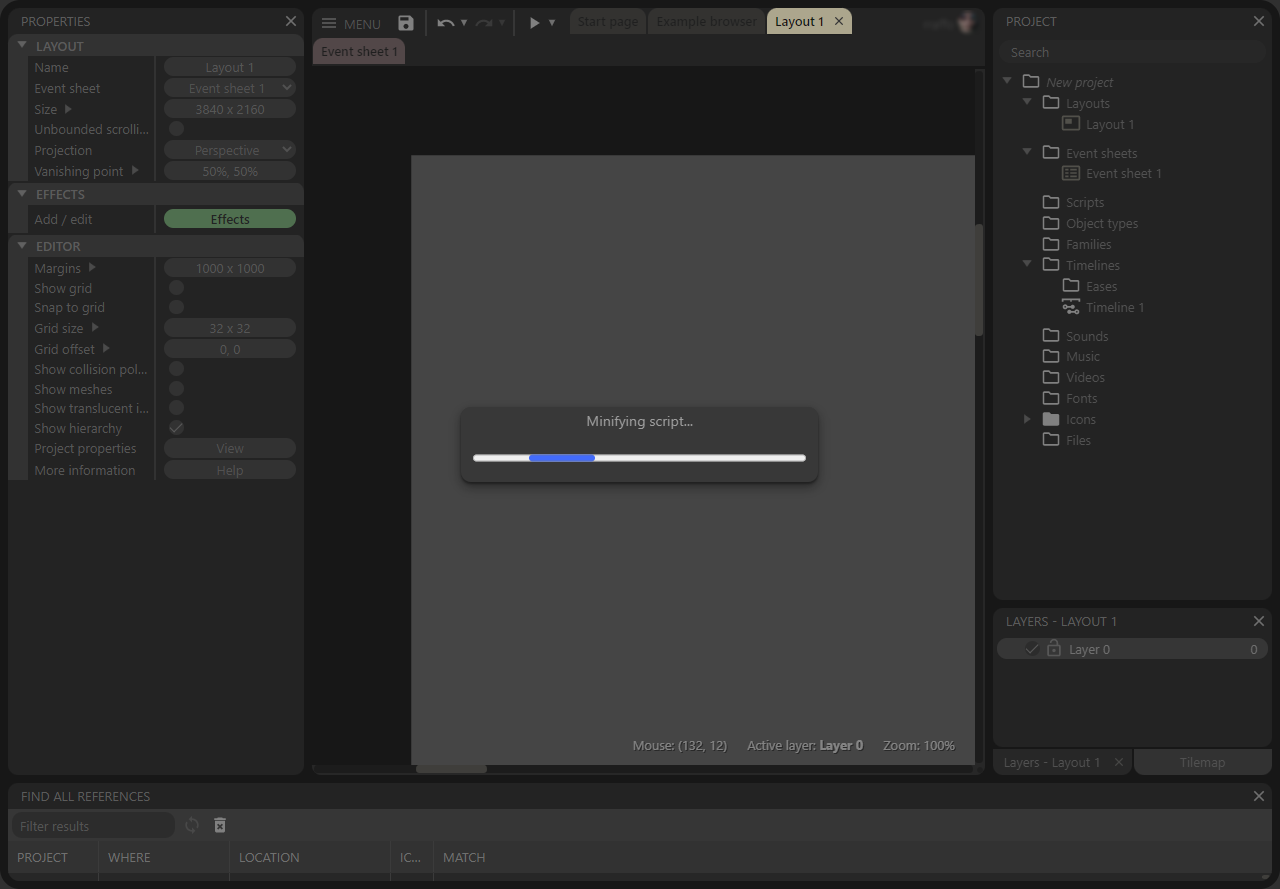
Task: Save the project
Action: [405, 22]
